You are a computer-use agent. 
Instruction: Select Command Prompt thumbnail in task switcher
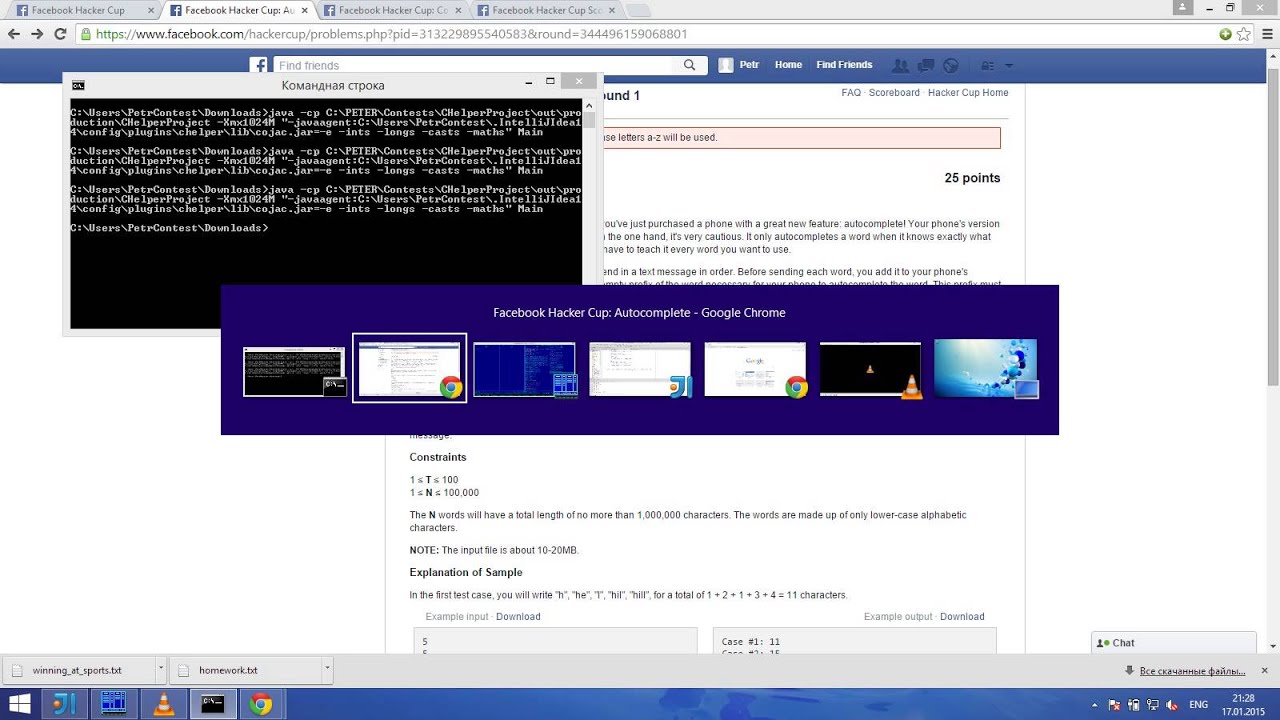tap(294, 372)
